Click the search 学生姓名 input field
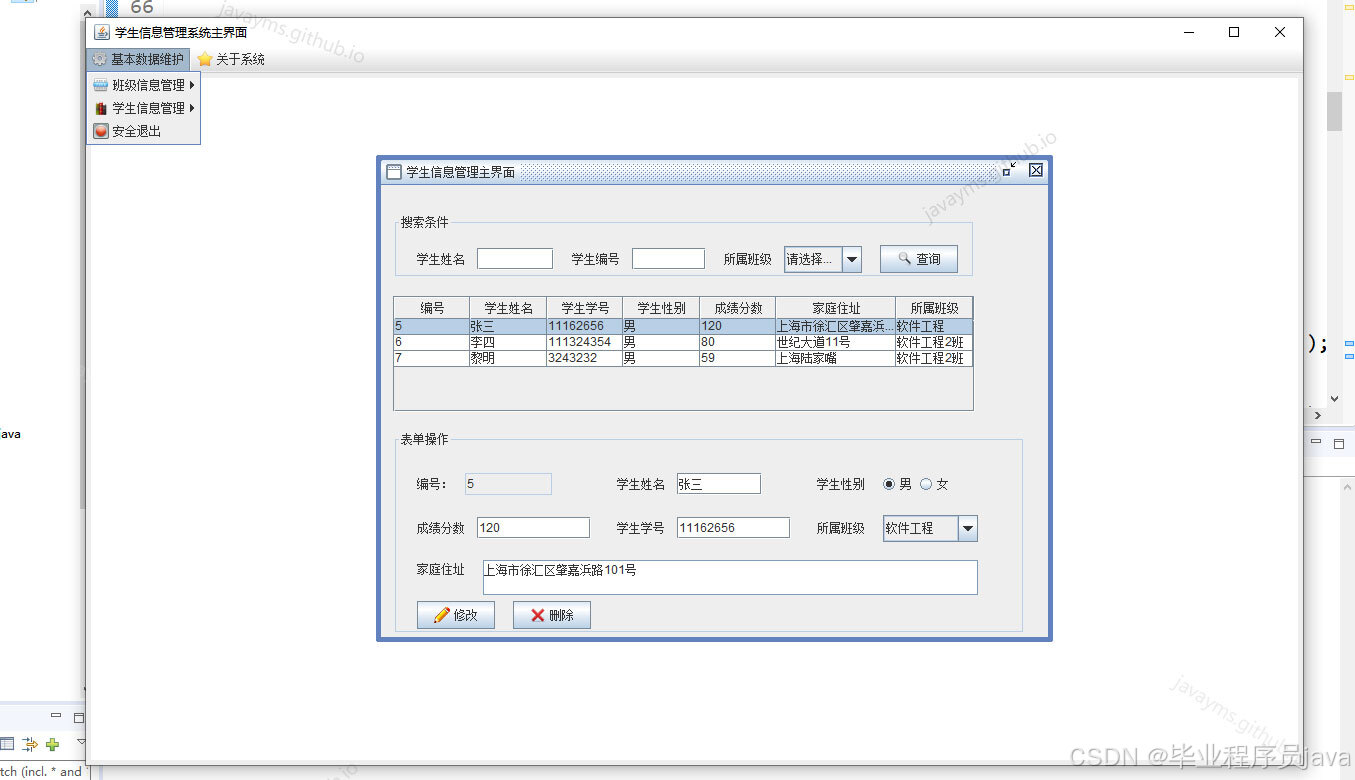 [x=515, y=259]
